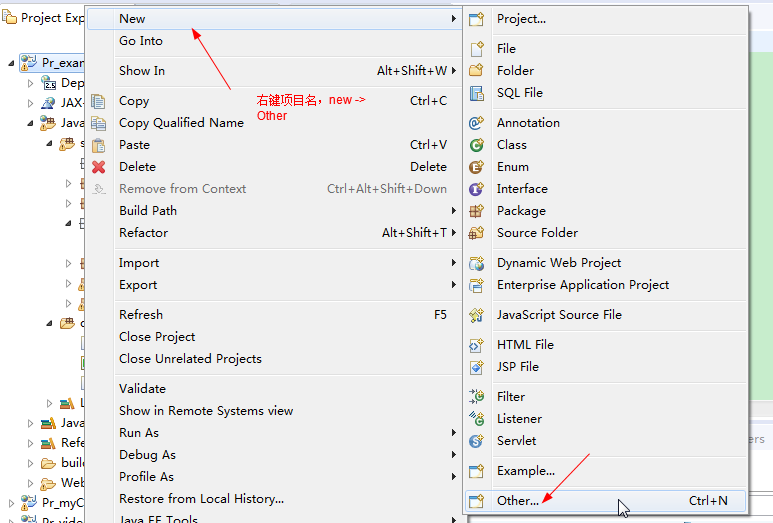Expand the Show In submenu arrow
Screen dimensions: 773x523
(454, 71)
